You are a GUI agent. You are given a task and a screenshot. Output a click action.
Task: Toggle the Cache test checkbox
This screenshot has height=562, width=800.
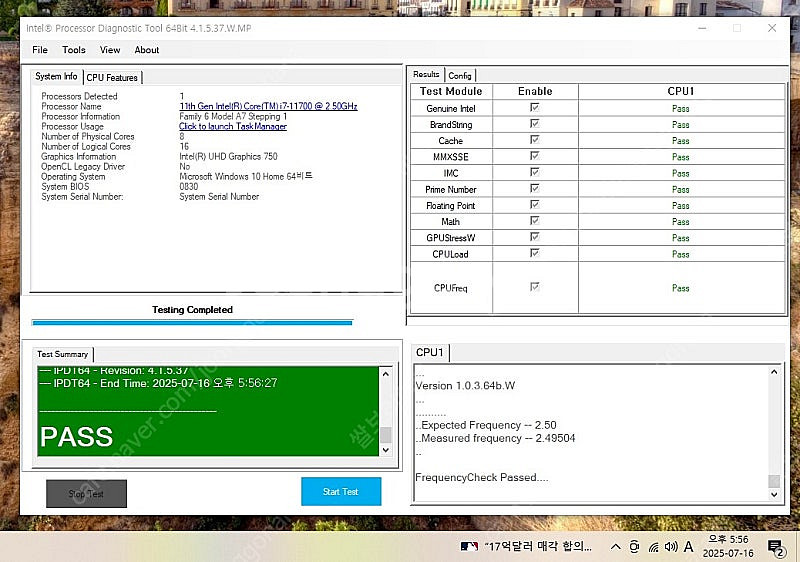(535, 140)
